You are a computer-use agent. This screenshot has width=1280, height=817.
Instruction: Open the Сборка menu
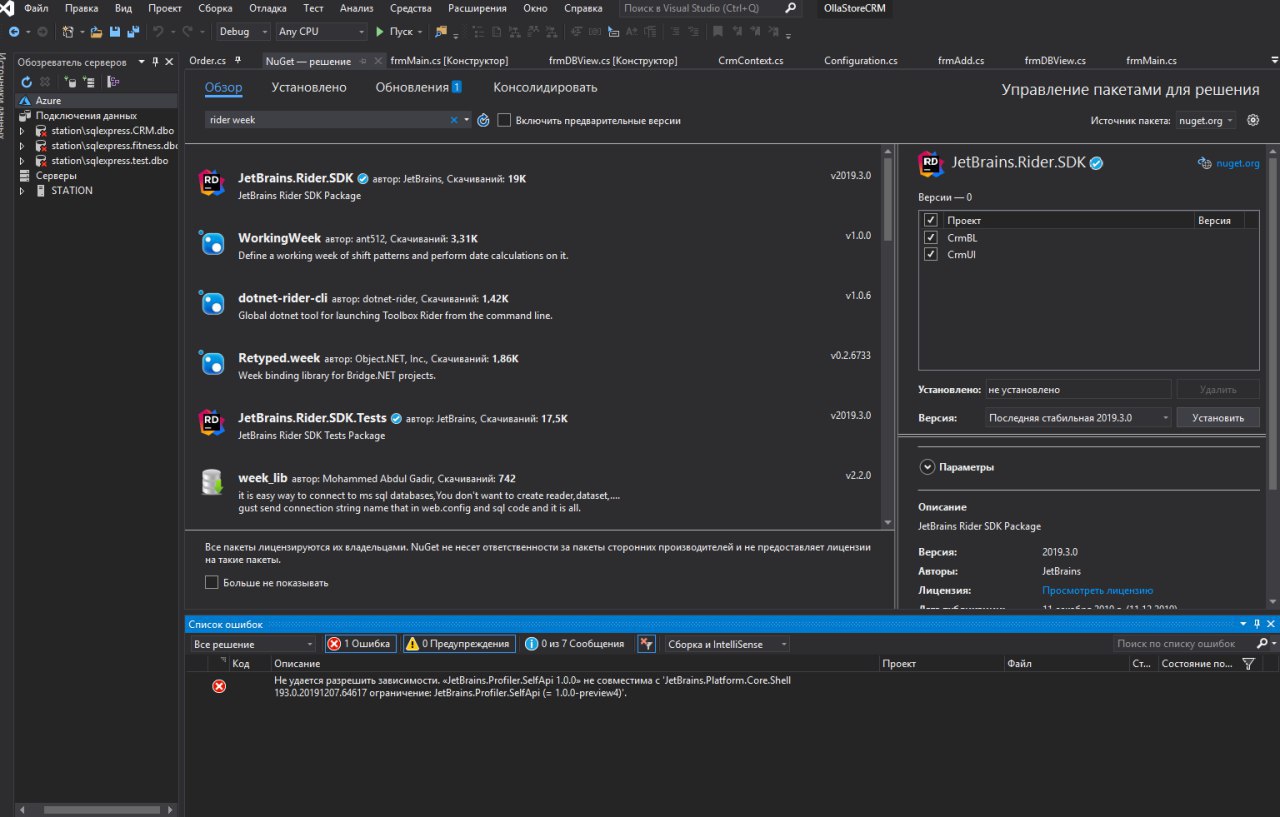(215, 8)
